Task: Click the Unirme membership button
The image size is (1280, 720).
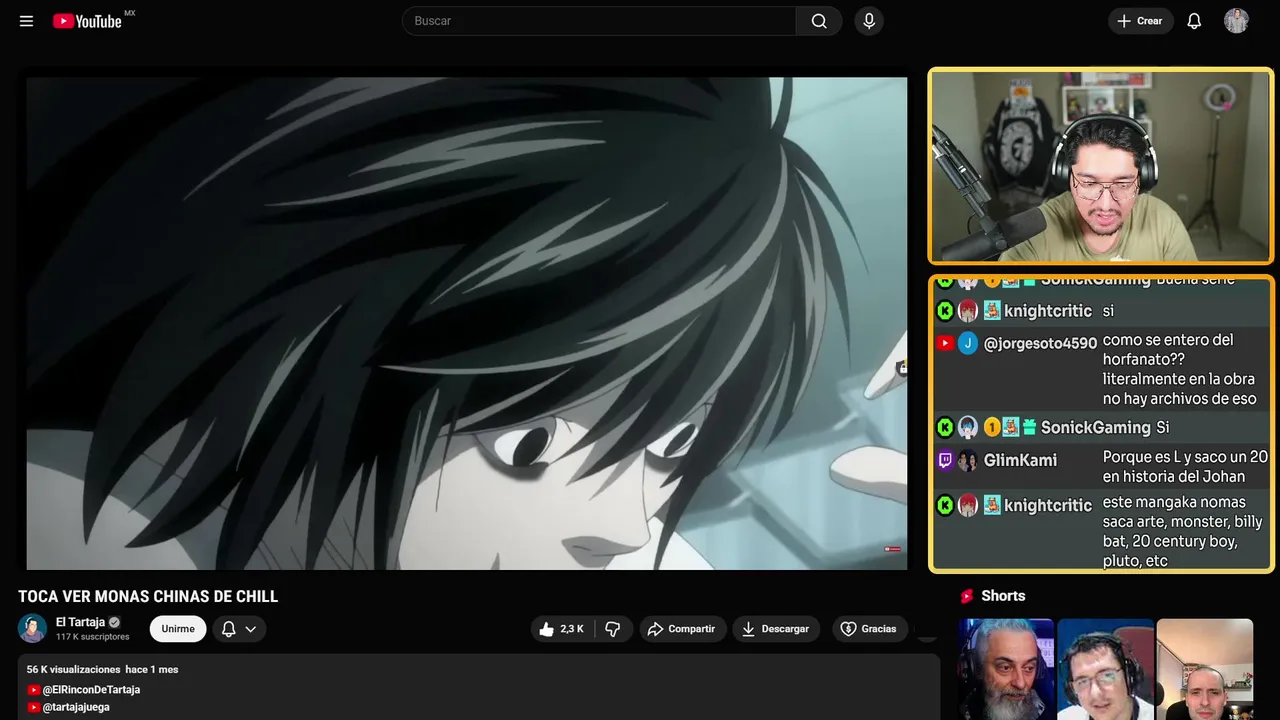Action: coord(178,629)
